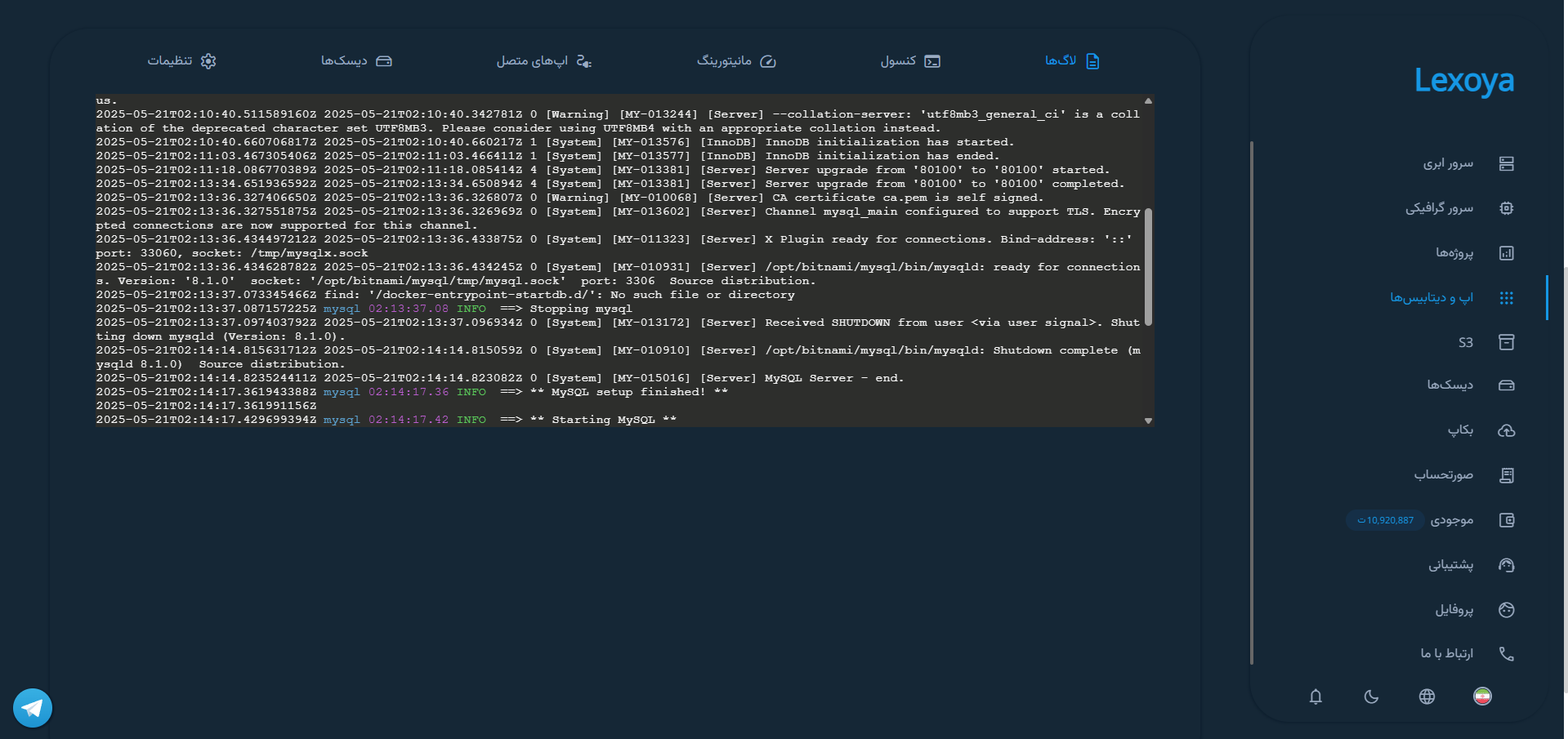The height and width of the screenshot is (739, 1568).
Task: Go to پروژه‌ها in sidebar
Action: click(1454, 253)
